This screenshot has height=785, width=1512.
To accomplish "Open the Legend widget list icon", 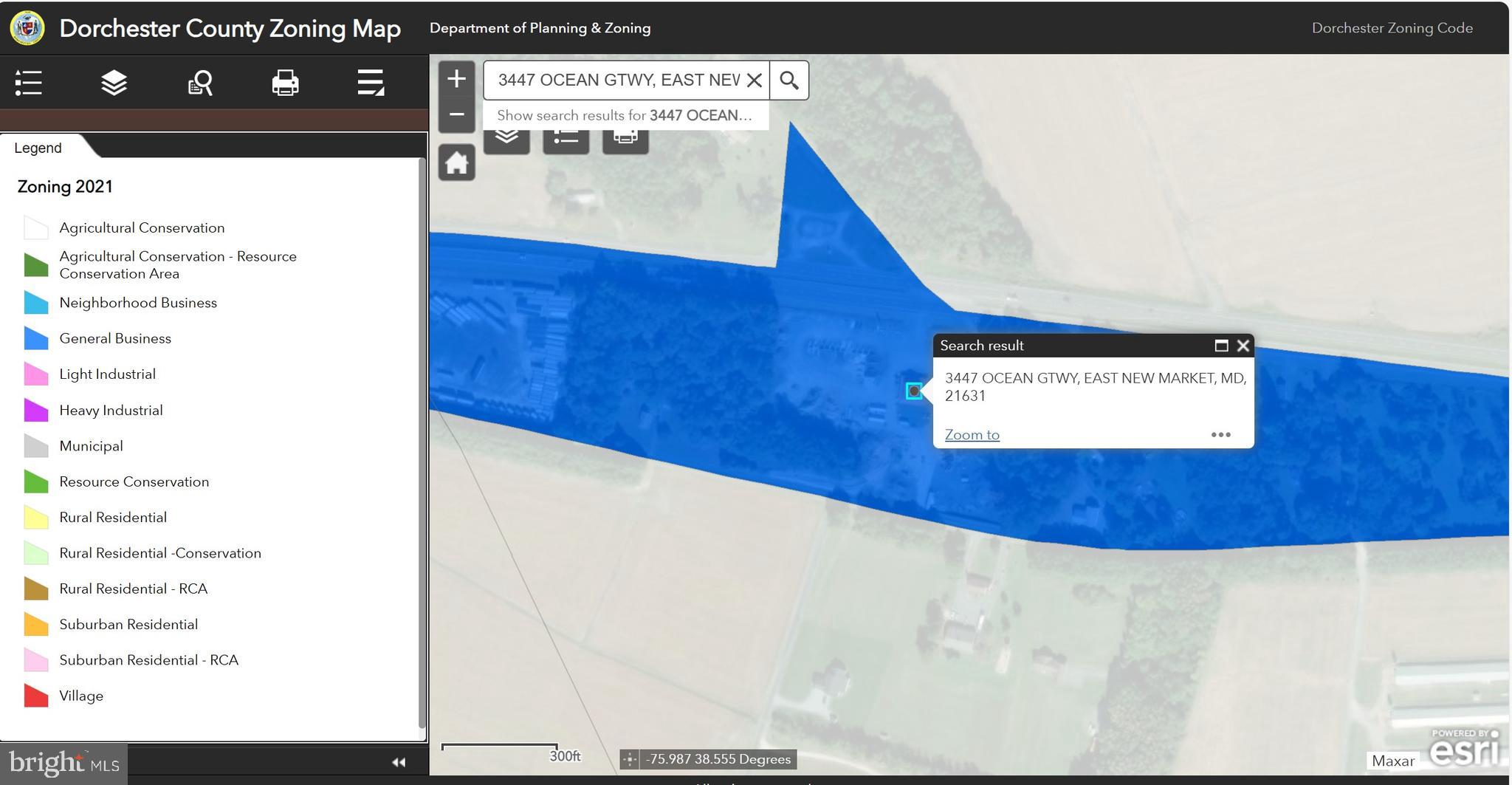I will [28, 83].
